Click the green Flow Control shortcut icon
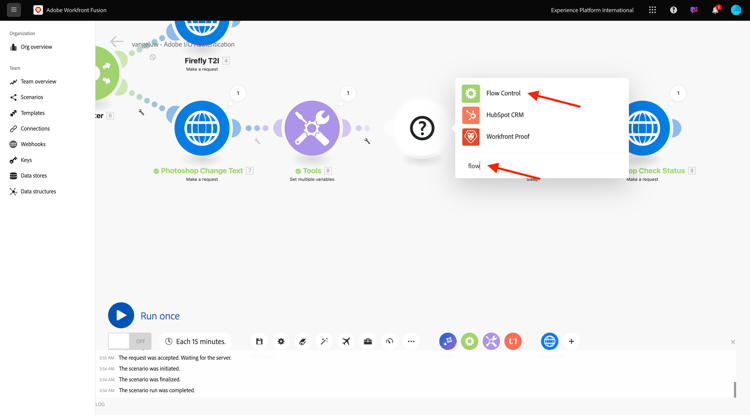The height and width of the screenshot is (415, 750). [469, 341]
